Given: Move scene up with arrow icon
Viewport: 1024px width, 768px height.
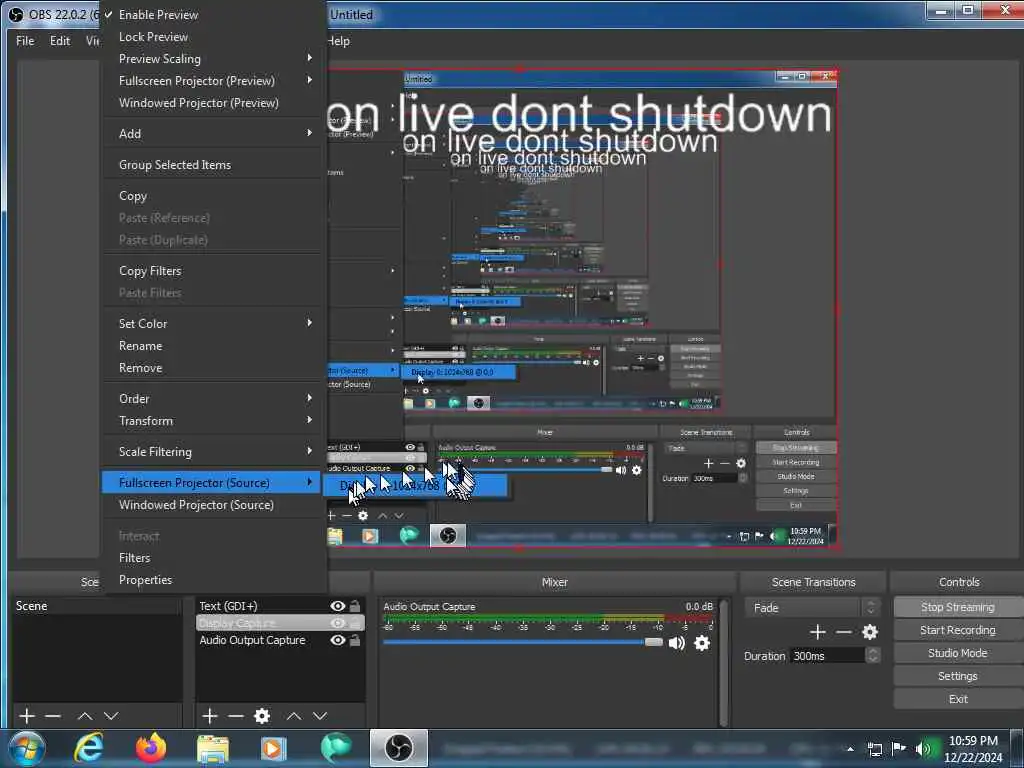Looking at the screenshot, I should pos(85,716).
